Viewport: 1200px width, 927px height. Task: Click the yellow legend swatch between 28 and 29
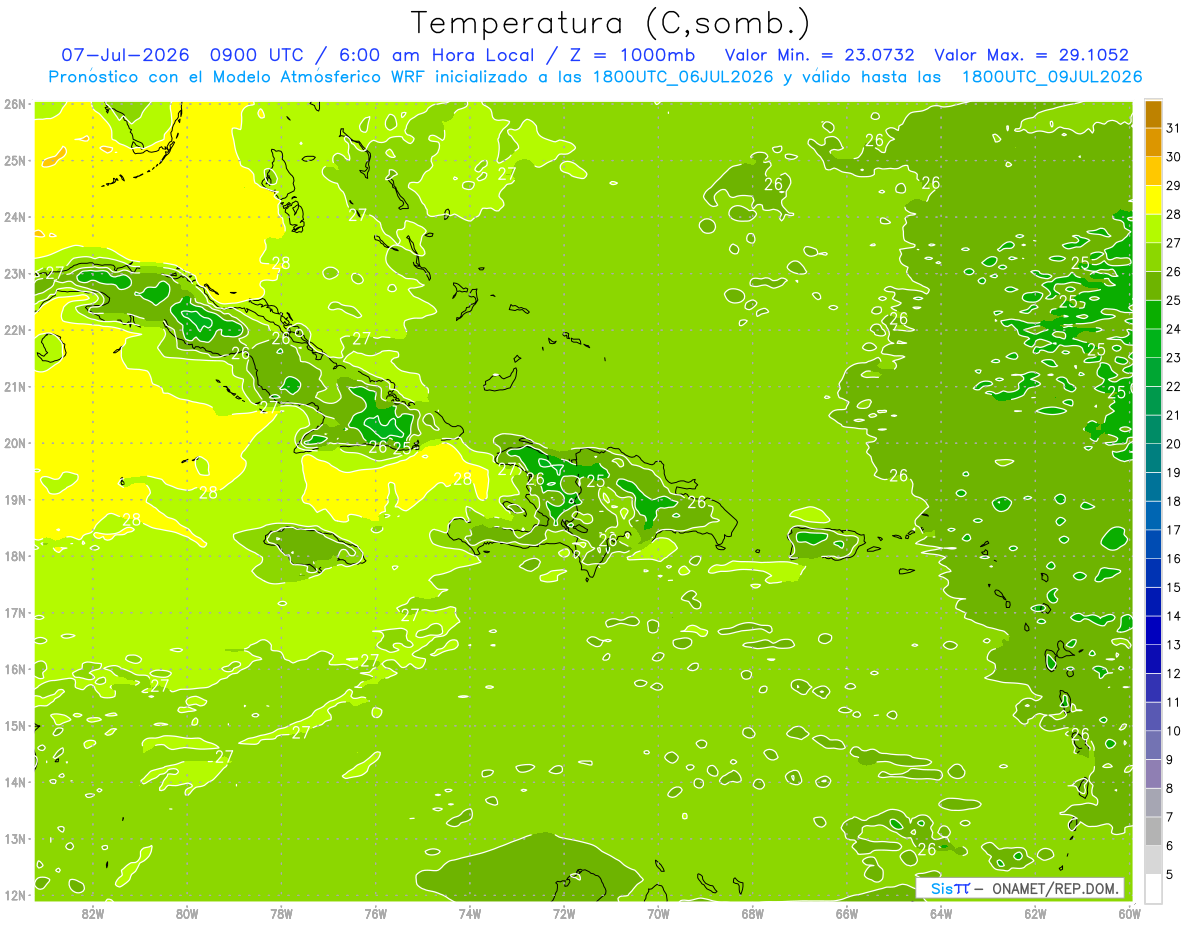tap(1153, 200)
